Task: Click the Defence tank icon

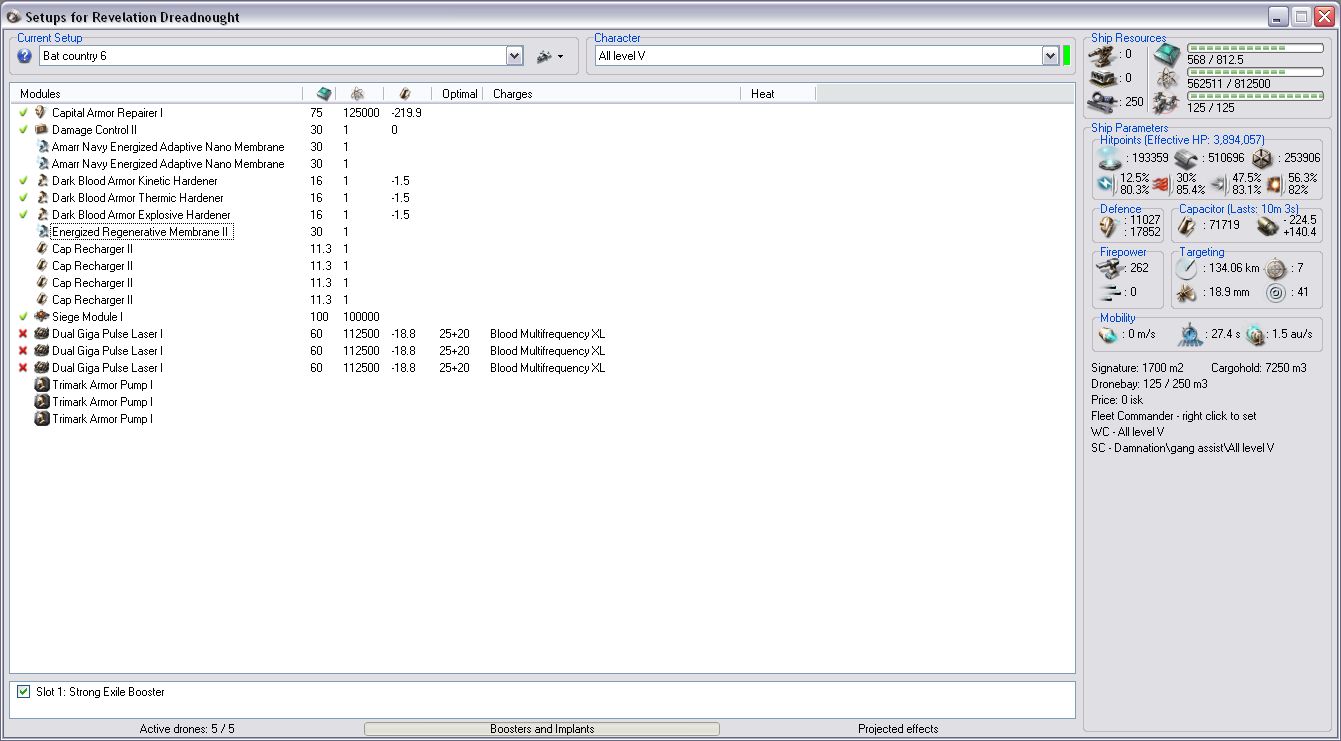Action: [1108, 226]
